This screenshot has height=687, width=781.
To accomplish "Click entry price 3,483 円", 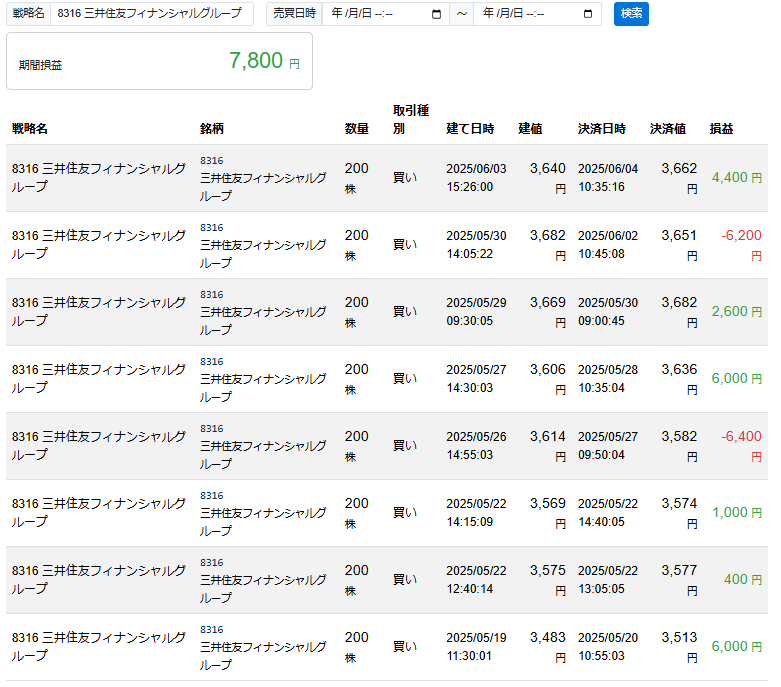I will coord(547,647).
